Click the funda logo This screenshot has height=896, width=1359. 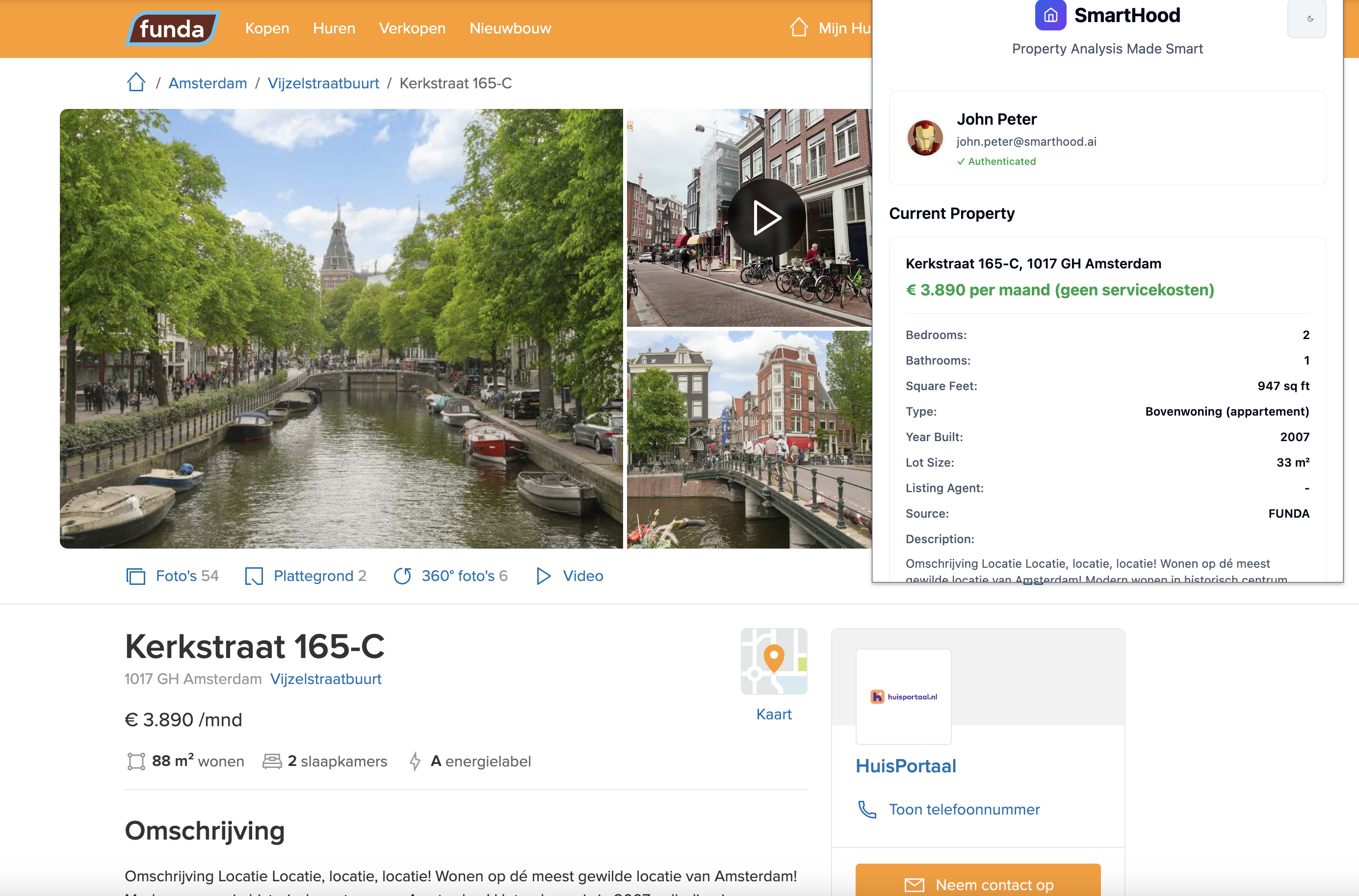[171, 28]
